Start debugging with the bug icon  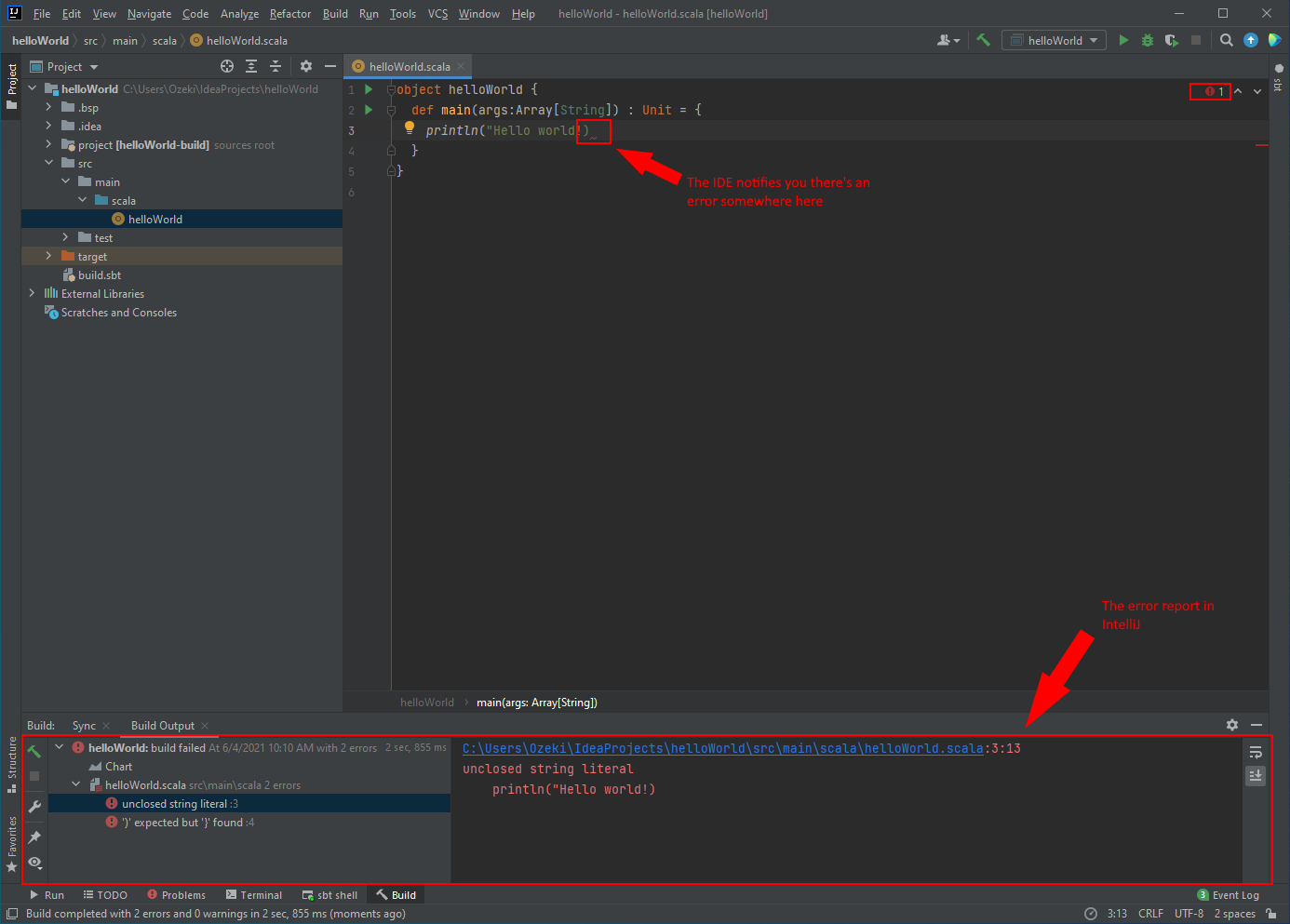coord(1148,40)
